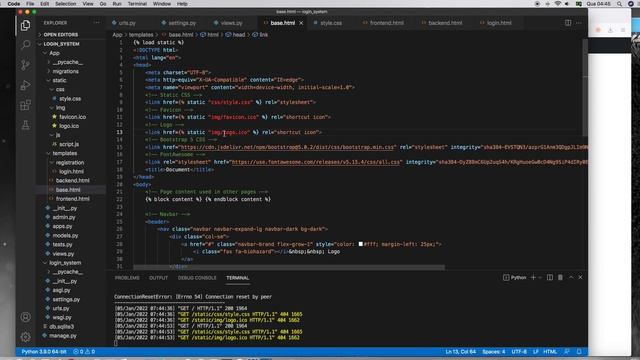640x360 pixels.
Task: Open the Selection menu in menu bar
Action: [65, 4]
